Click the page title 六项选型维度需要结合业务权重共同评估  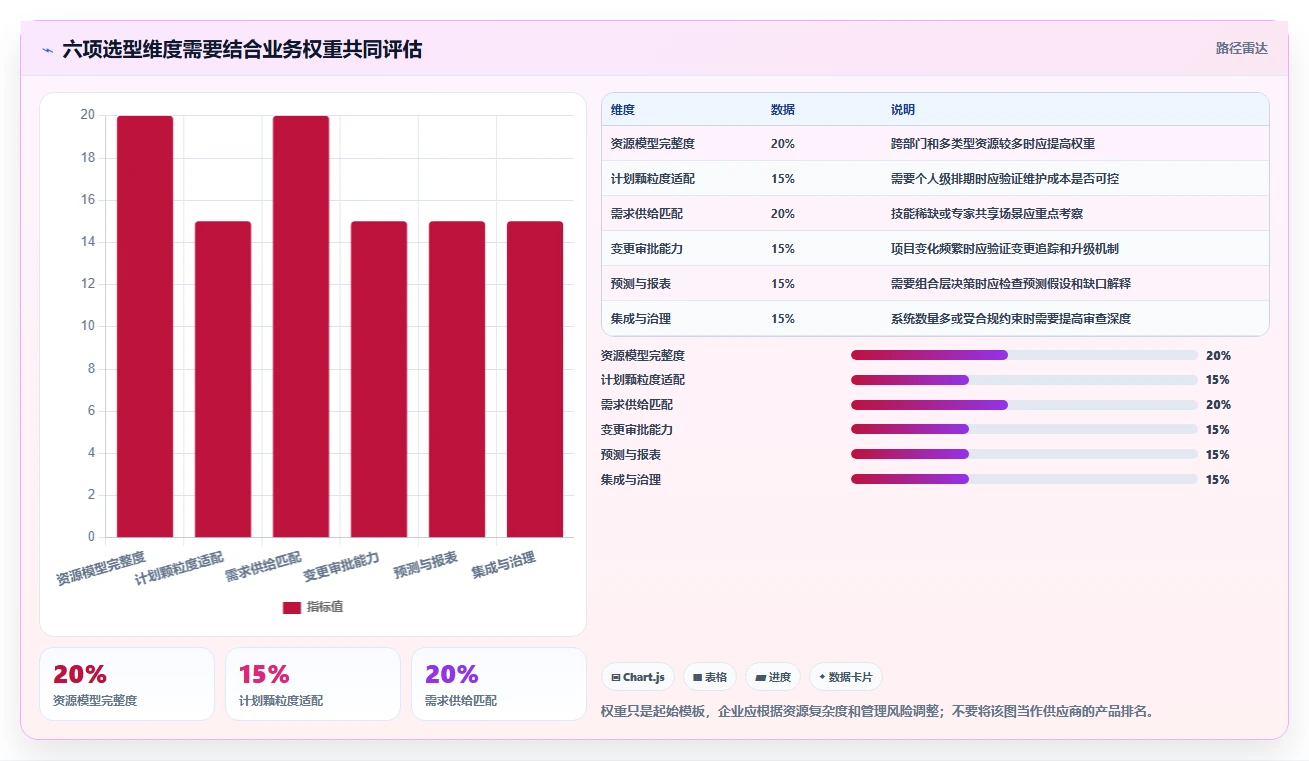242,49
